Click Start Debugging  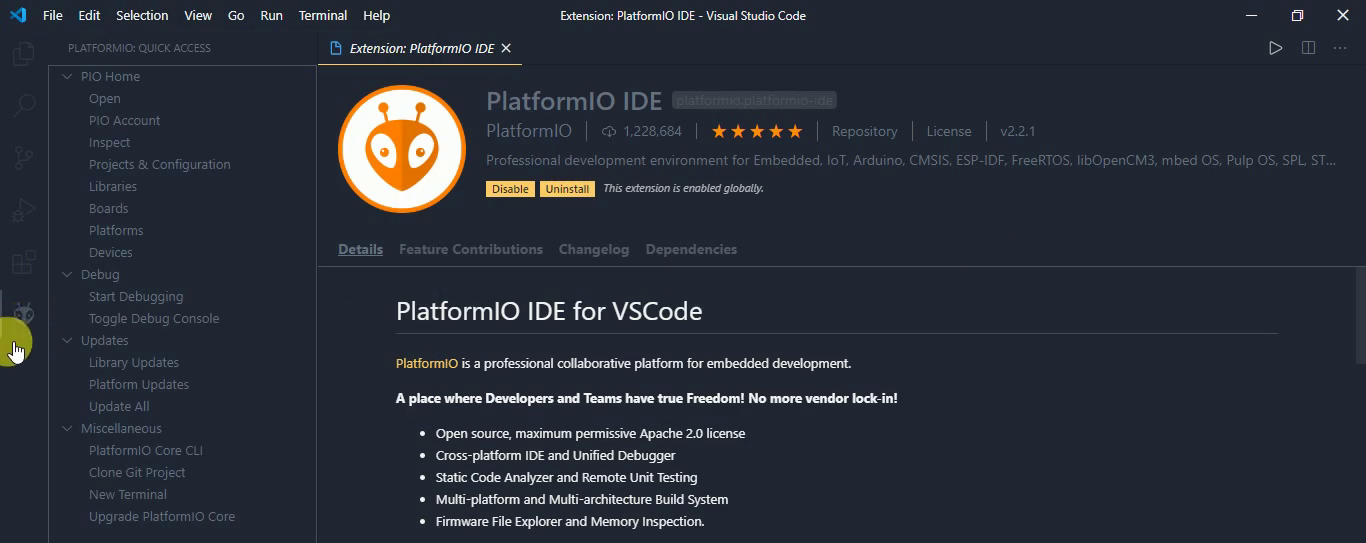[x=136, y=296]
